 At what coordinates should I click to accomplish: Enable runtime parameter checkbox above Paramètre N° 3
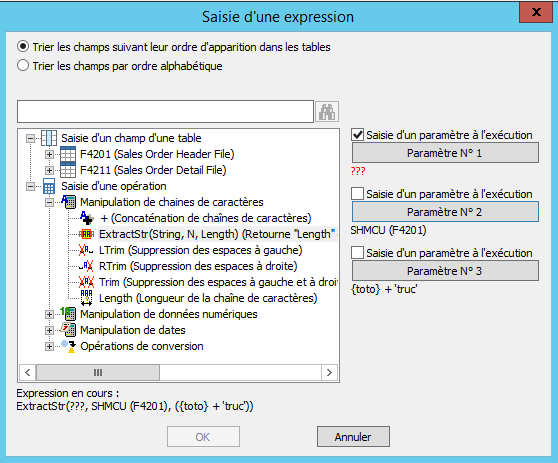pyautogui.click(x=357, y=253)
